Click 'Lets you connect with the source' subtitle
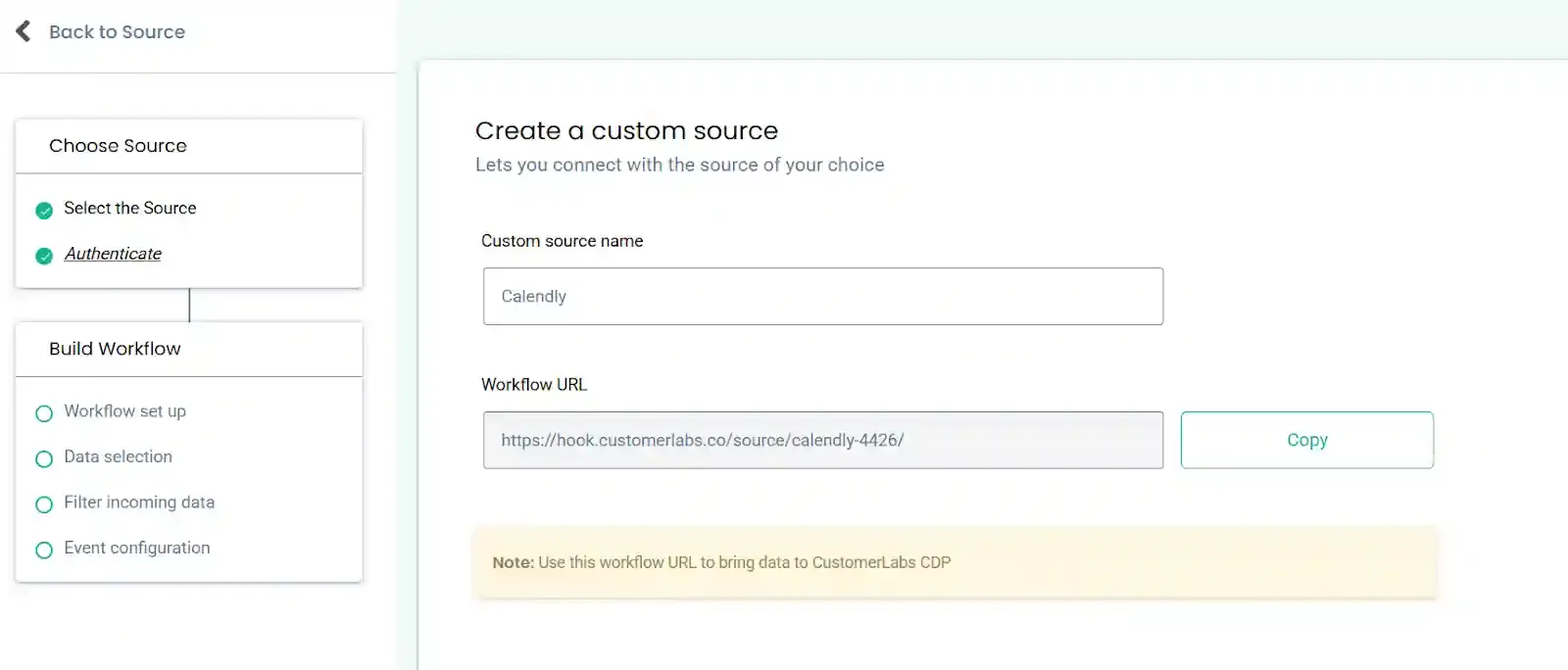1568x670 pixels. [x=679, y=165]
